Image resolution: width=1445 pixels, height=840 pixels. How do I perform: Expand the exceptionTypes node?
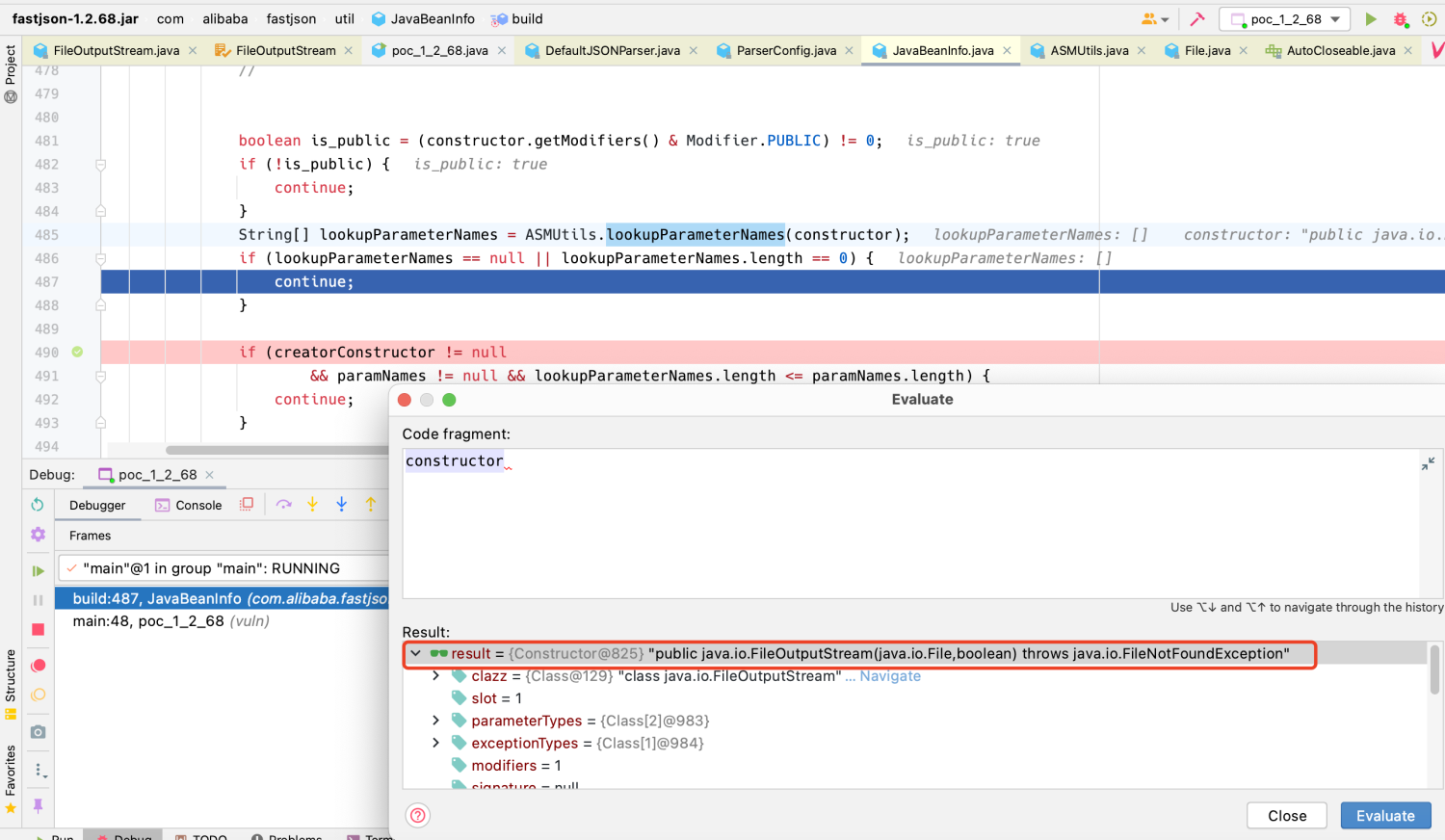[435, 743]
